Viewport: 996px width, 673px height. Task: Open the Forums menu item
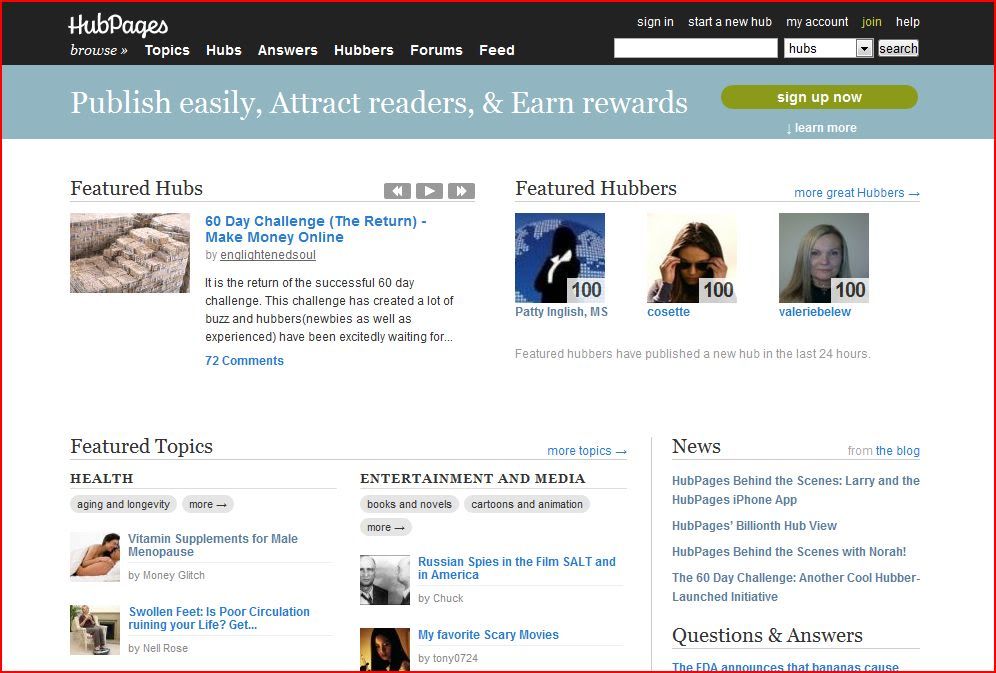(436, 50)
